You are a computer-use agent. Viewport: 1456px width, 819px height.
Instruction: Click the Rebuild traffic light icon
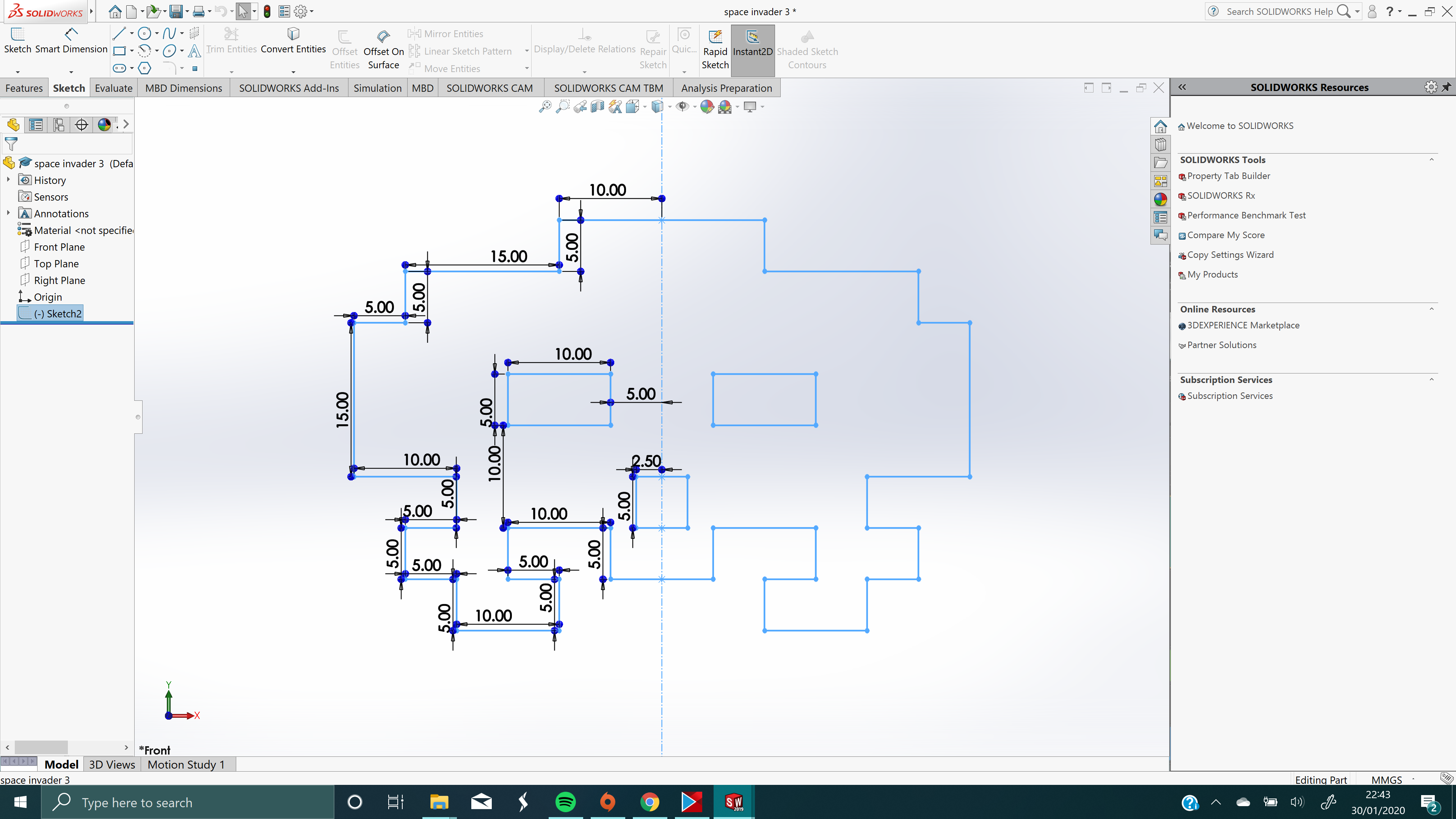pos(267,11)
